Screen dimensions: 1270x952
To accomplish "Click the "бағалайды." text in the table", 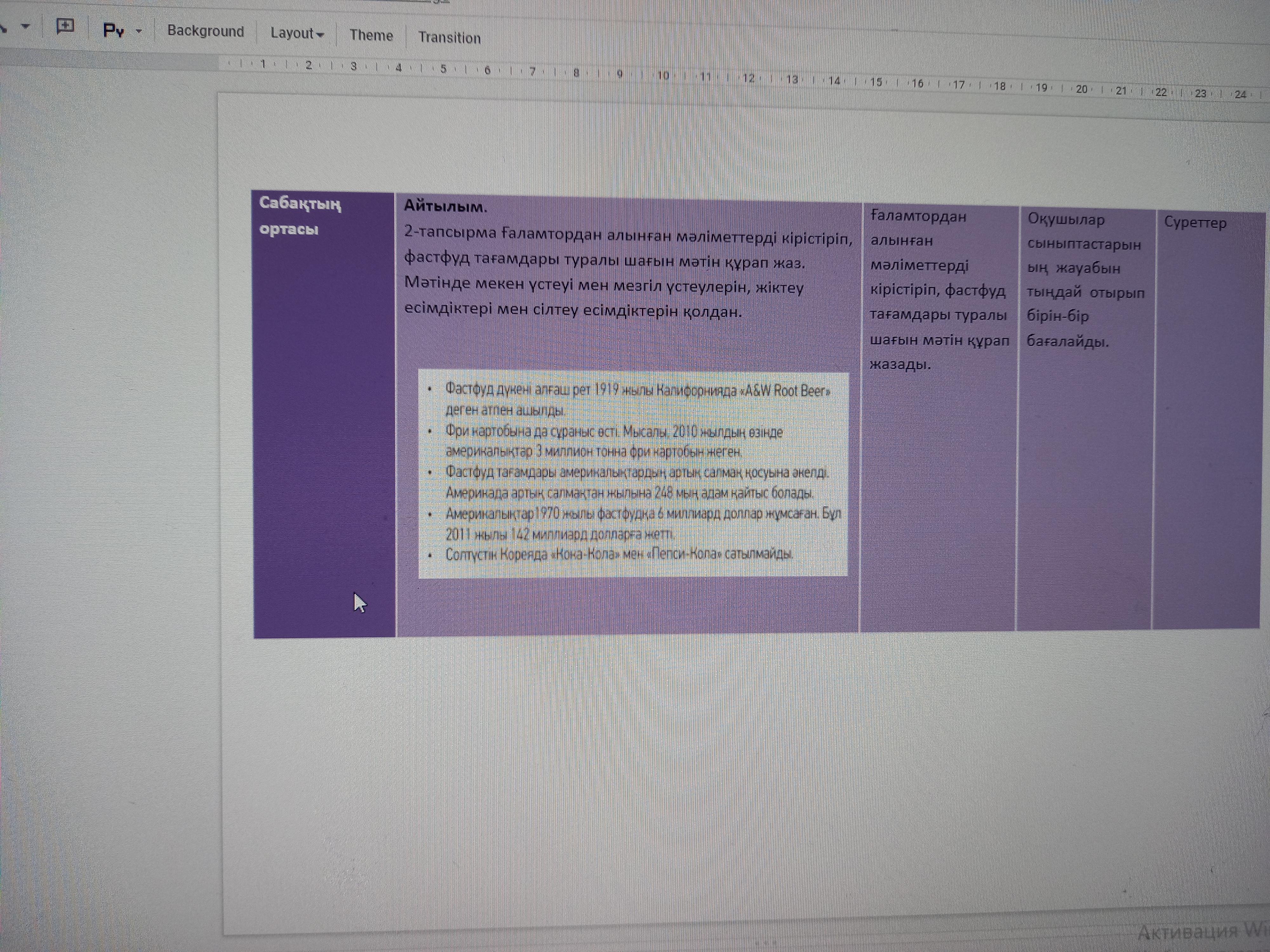I will (1067, 342).
